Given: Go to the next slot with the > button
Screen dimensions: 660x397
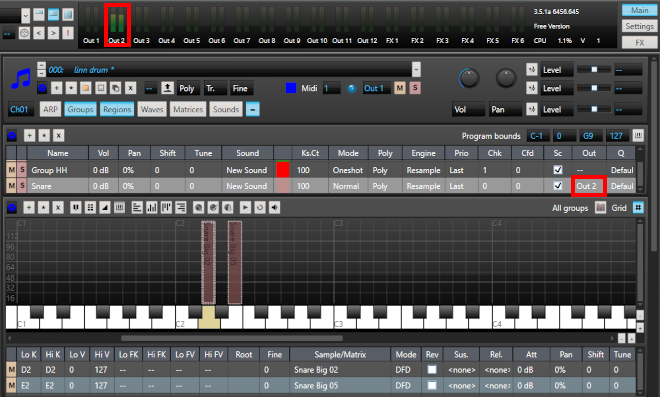Looking at the screenshot, I should [53, 33].
